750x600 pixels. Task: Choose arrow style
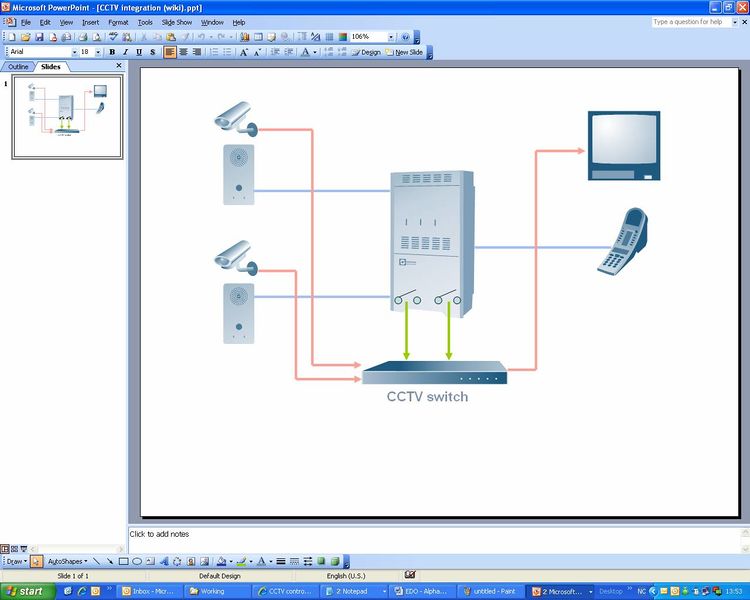pos(308,561)
